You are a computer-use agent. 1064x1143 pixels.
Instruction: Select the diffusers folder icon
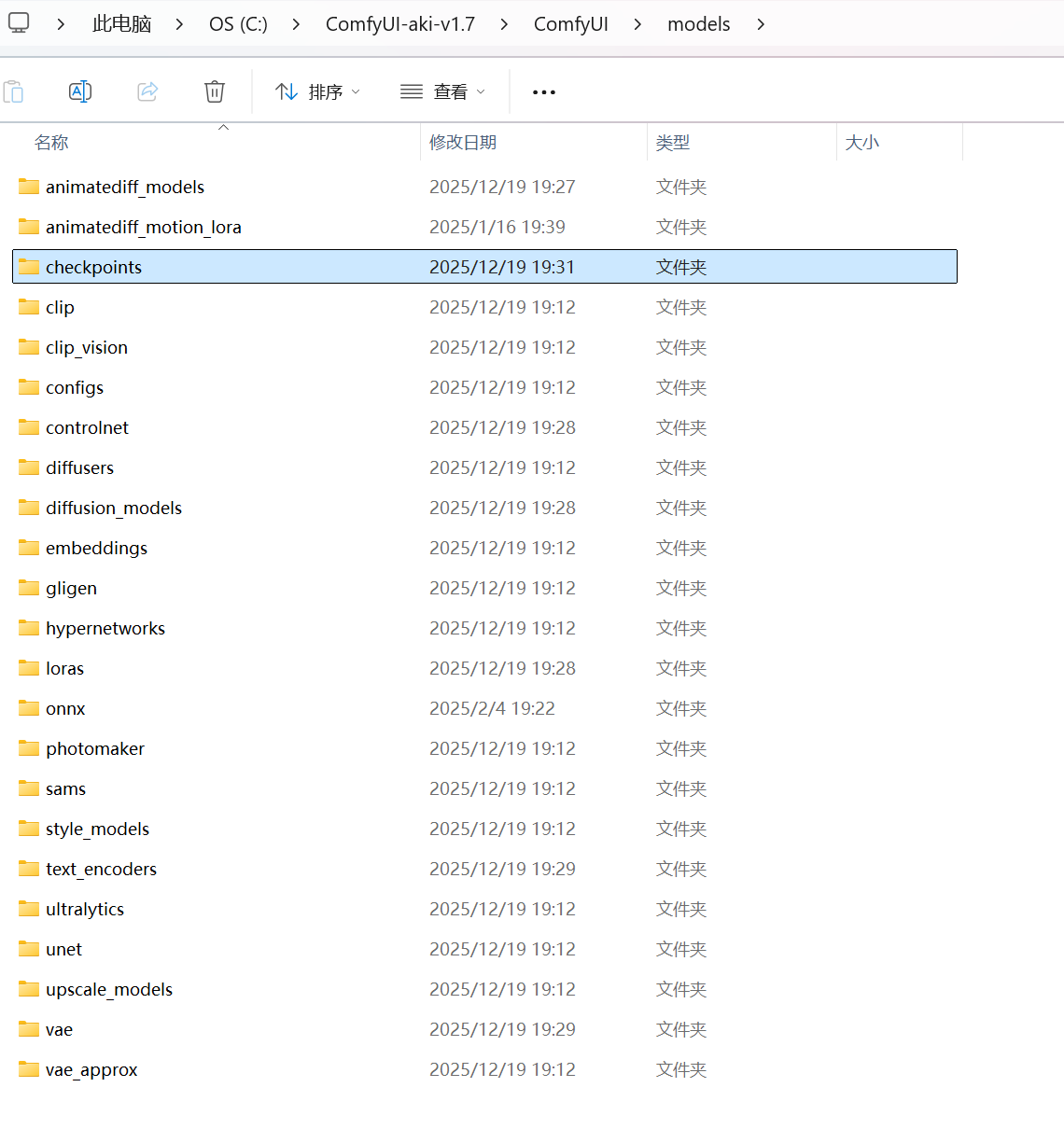click(29, 467)
